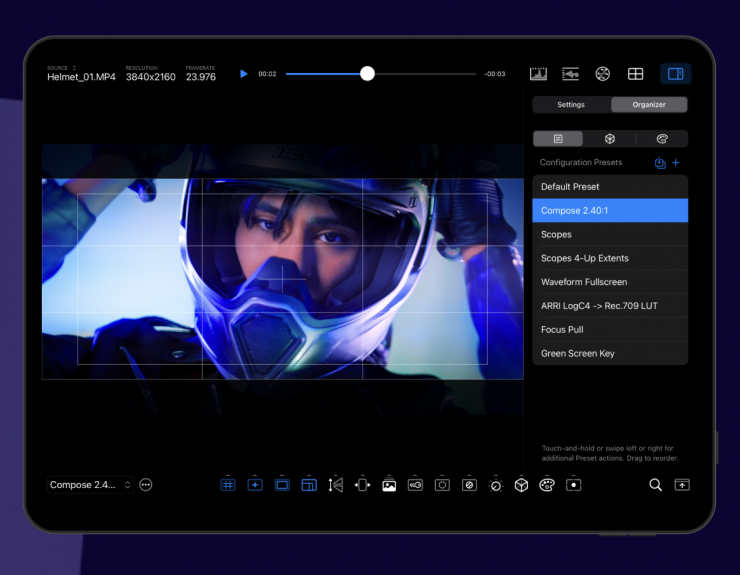Image resolution: width=740 pixels, height=575 pixels.
Task: Toggle the sidebar panel visibility
Action: [x=675, y=74]
